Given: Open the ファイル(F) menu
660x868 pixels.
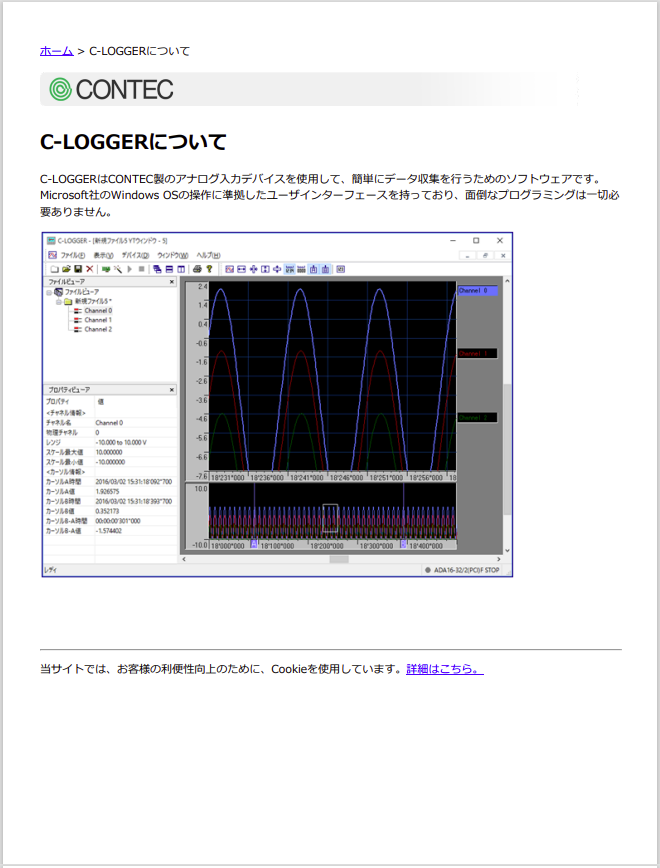Looking at the screenshot, I should click(70, 255).
